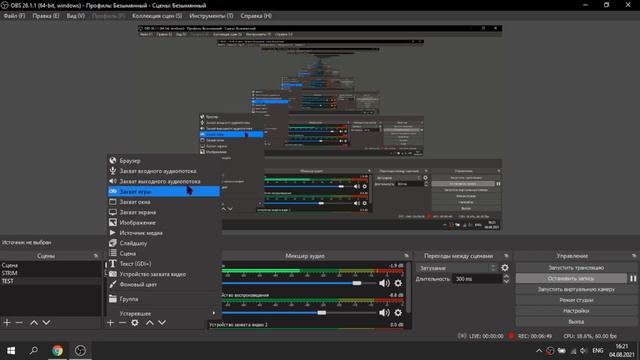The image size is (640, 360).
Task: Add an Изображение source
Action: click(x=163, y=222)
